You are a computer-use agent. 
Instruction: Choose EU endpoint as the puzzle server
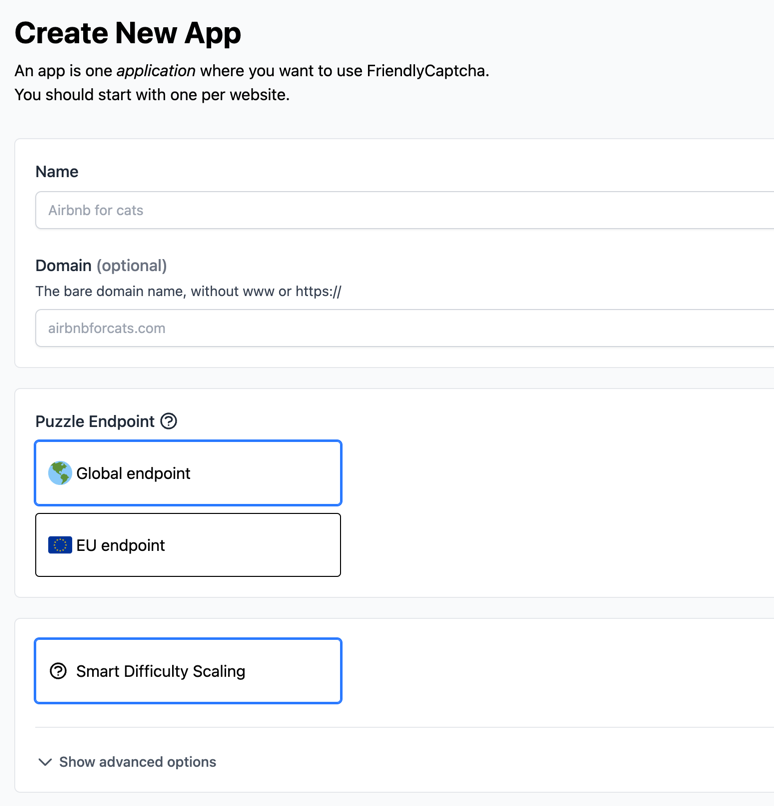[x=188, y=544]
